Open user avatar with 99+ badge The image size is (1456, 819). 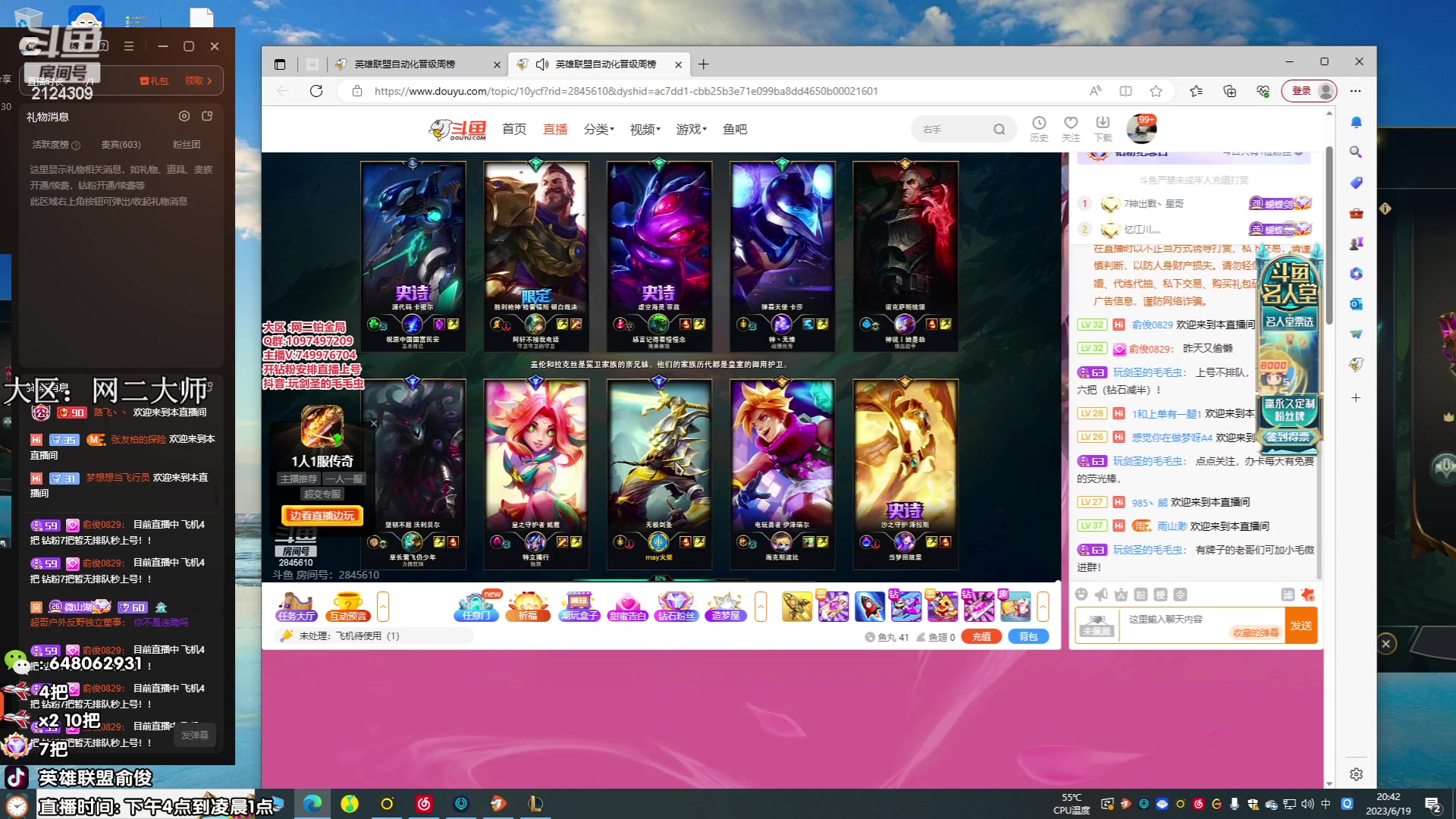(1141, 129)
